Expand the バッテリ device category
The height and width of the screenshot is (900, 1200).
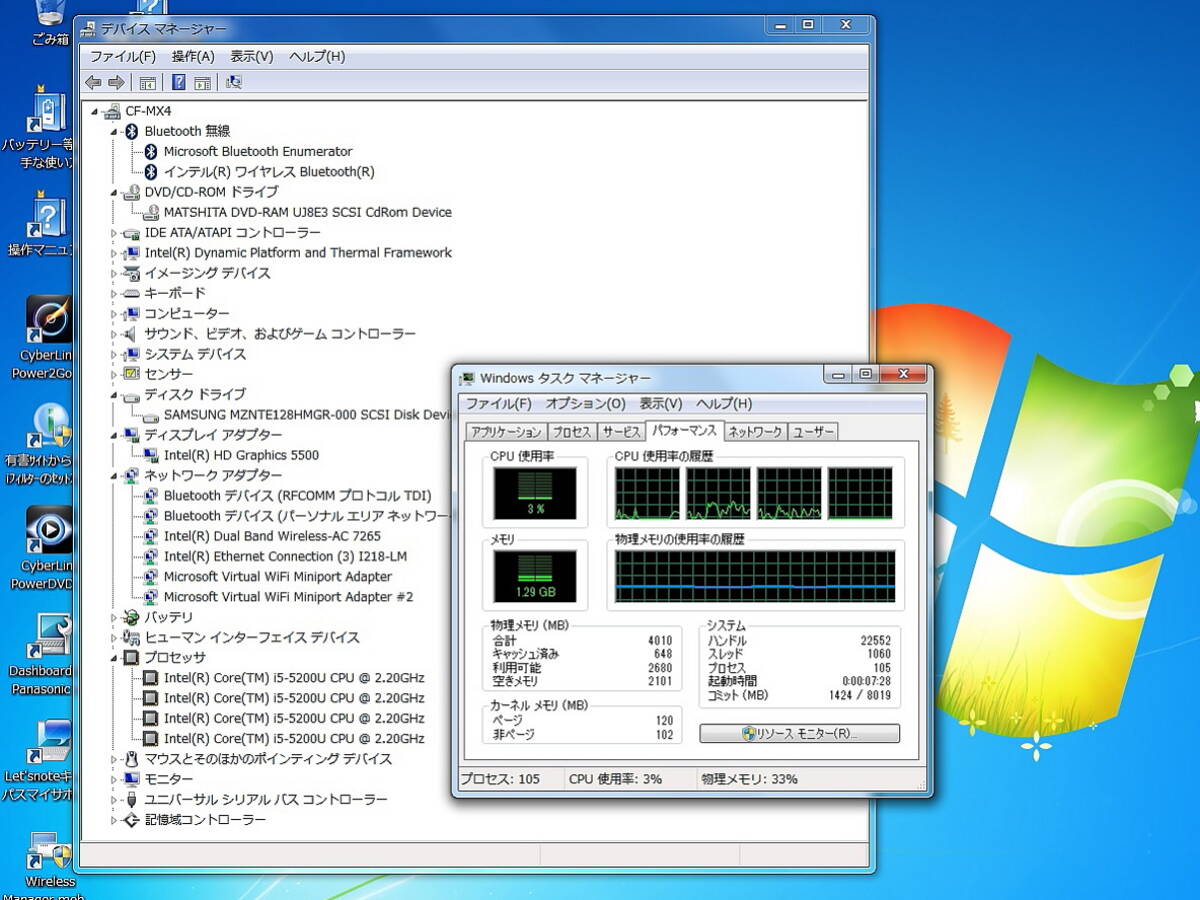pyautogui.click(x=113, y=618)
